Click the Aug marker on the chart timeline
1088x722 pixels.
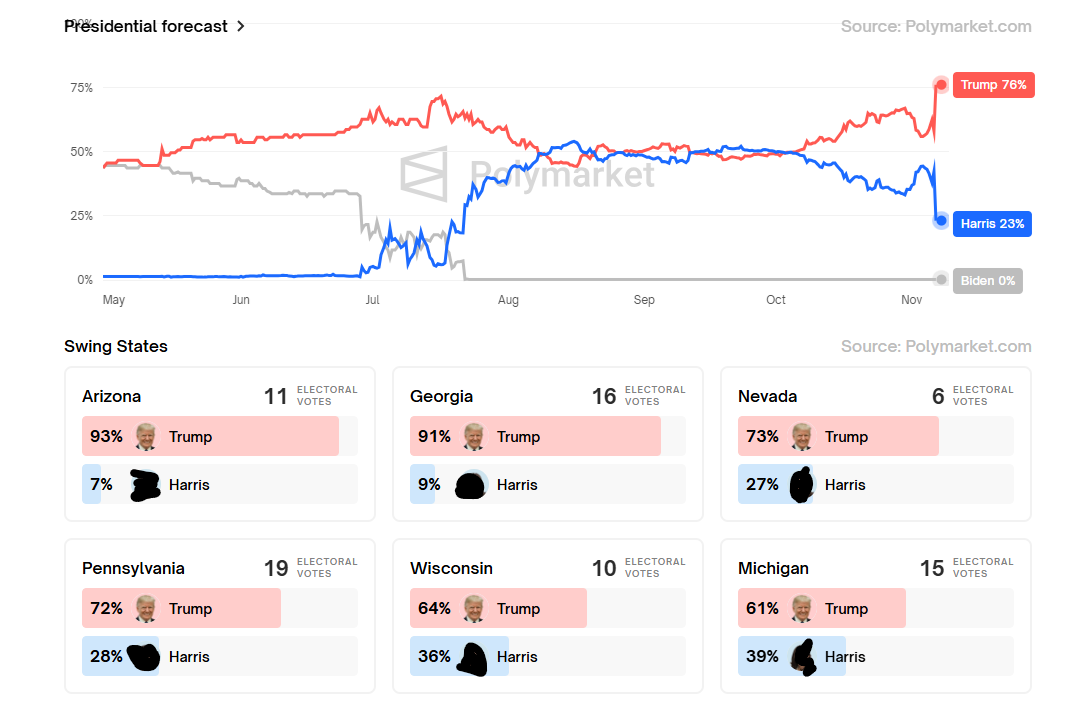click(x=508, y=300)
